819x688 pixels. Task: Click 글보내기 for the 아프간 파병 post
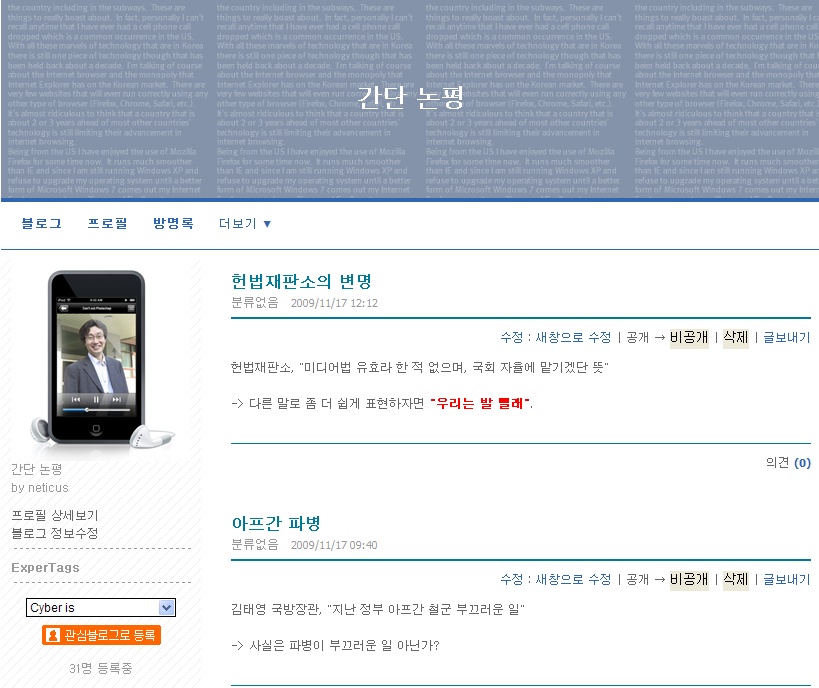pyautogui.click(x=787, y=579)
